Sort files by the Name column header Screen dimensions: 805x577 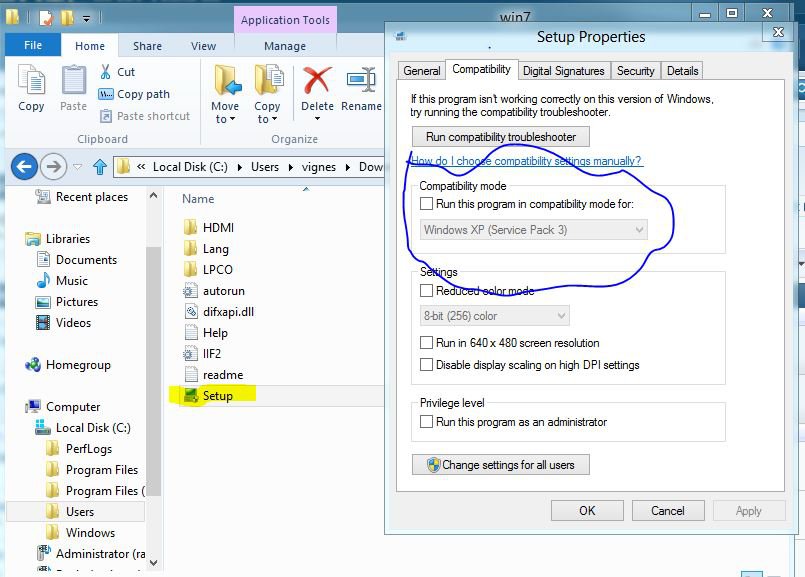click(x=198, y=199)
